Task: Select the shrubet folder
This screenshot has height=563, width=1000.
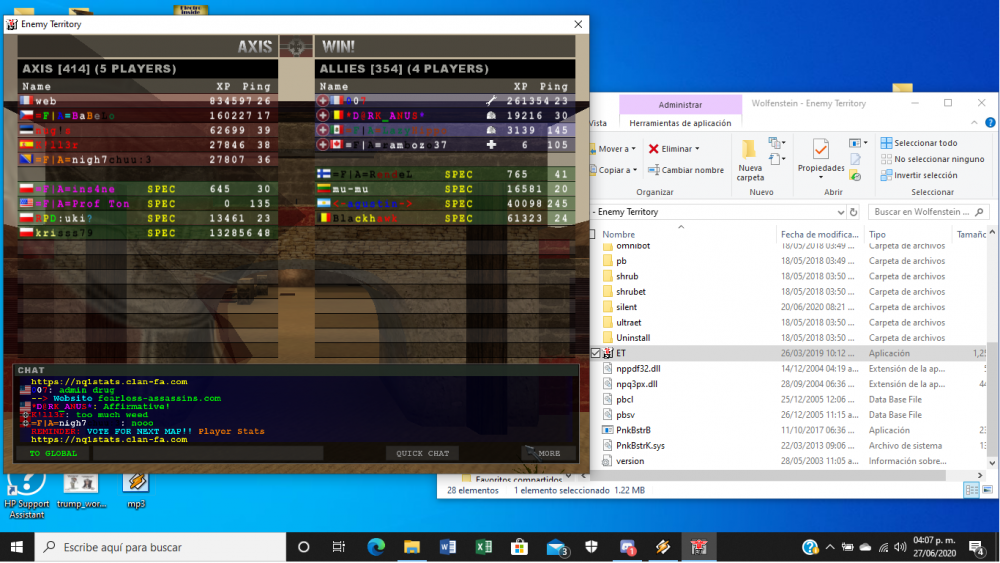Action: point(631,291)
